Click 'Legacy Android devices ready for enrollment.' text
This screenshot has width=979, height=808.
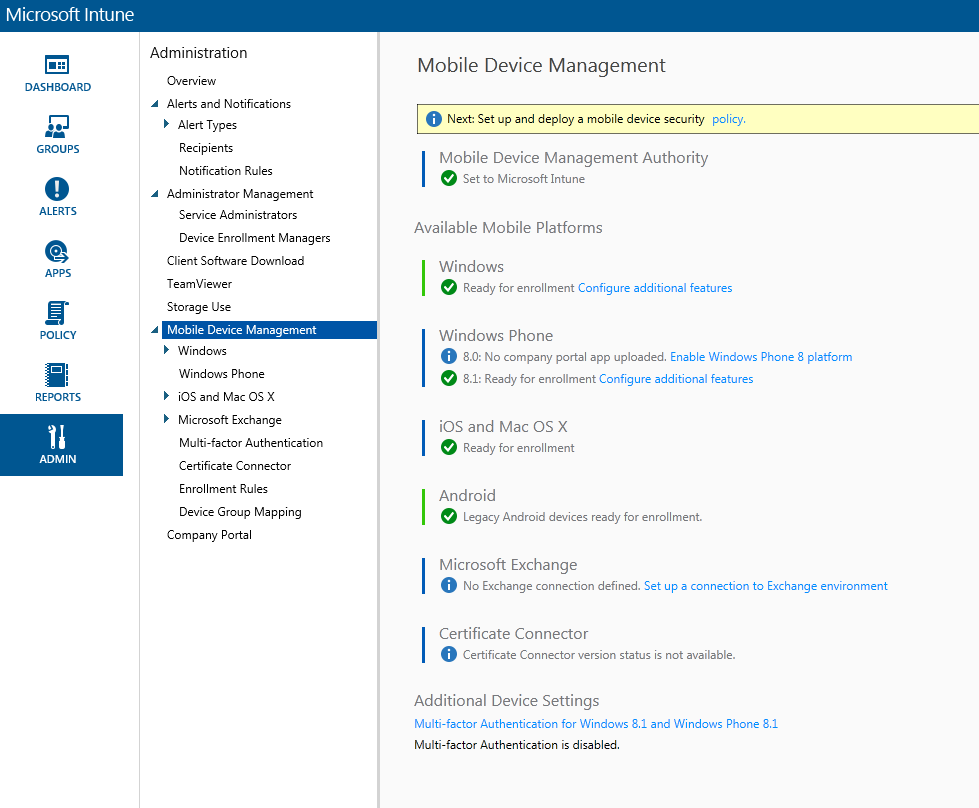coord(583,517)
